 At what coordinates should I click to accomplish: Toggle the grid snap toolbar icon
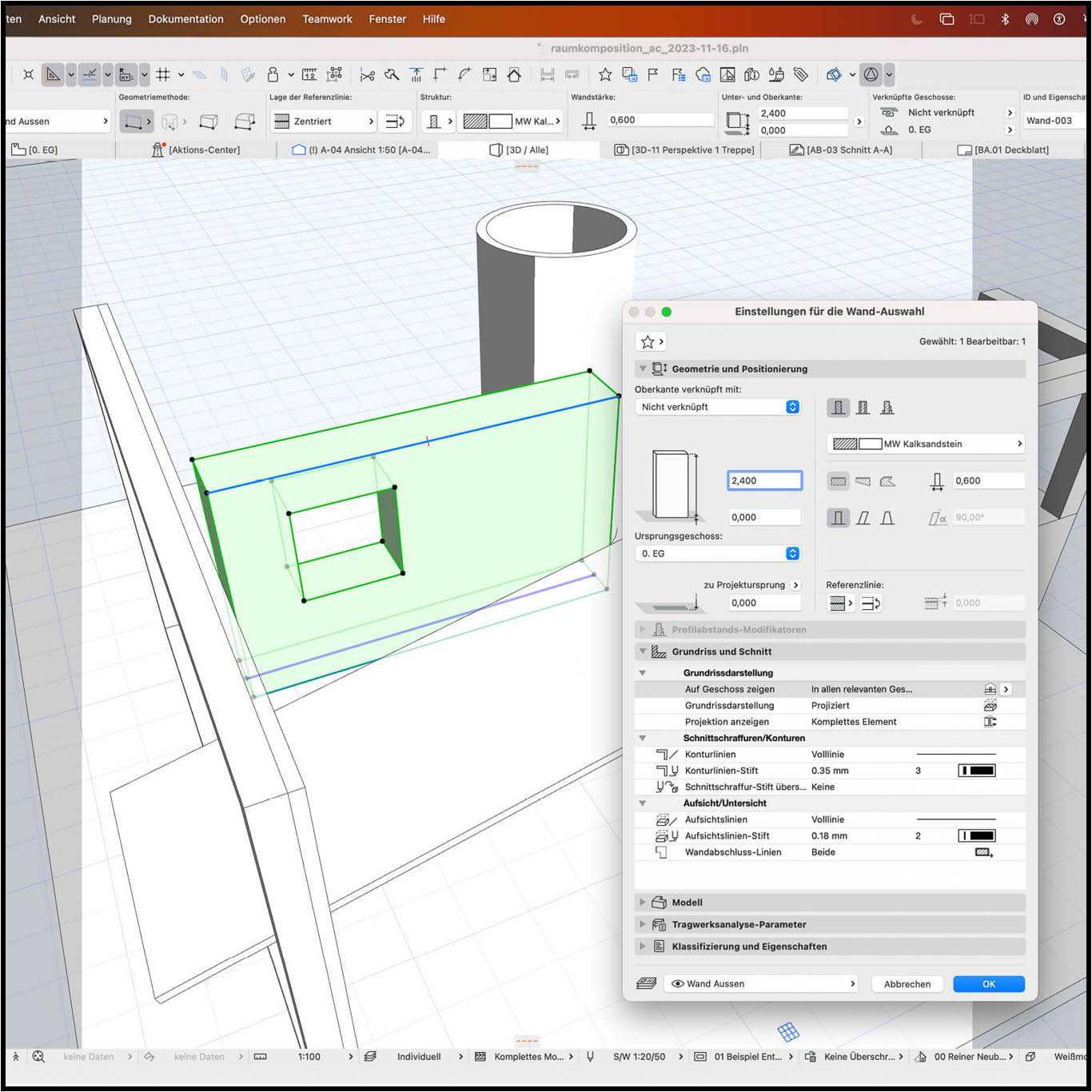pyautogui.click(x=163, y=74)
